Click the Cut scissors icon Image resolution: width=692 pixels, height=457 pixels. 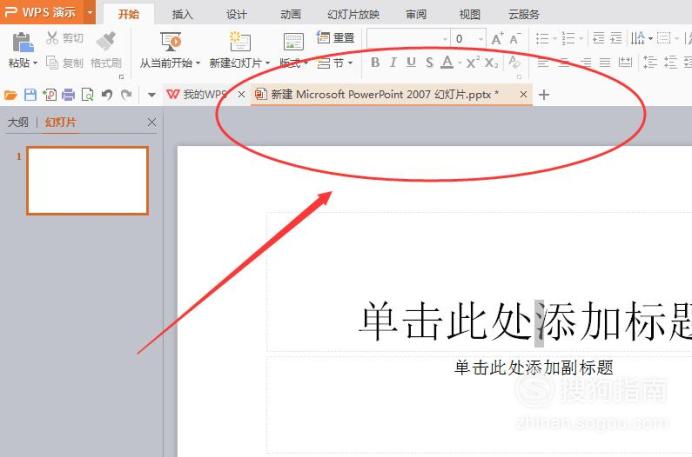pyautogui.click(x=52, y=38)
